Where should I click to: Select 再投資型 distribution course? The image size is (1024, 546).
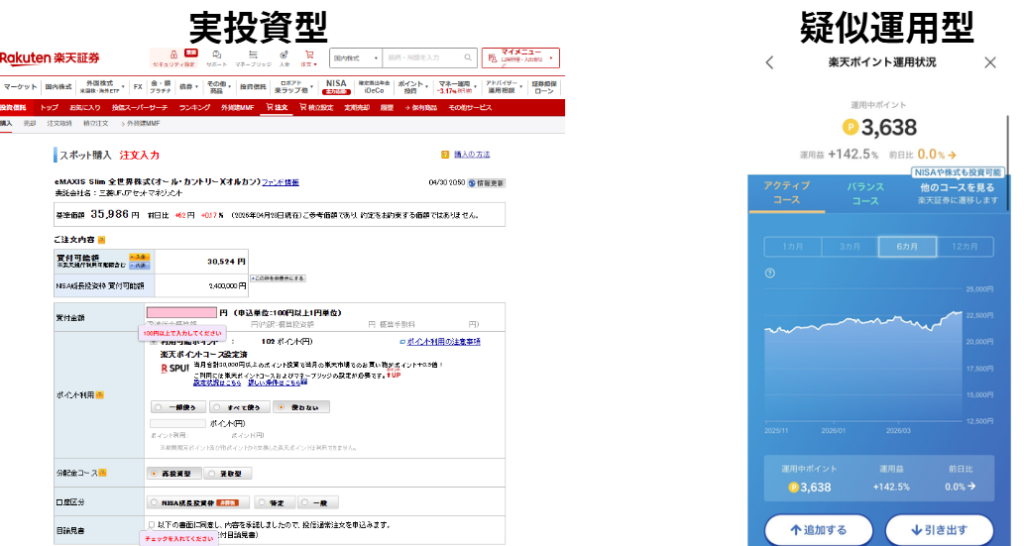tap(173, 474)
